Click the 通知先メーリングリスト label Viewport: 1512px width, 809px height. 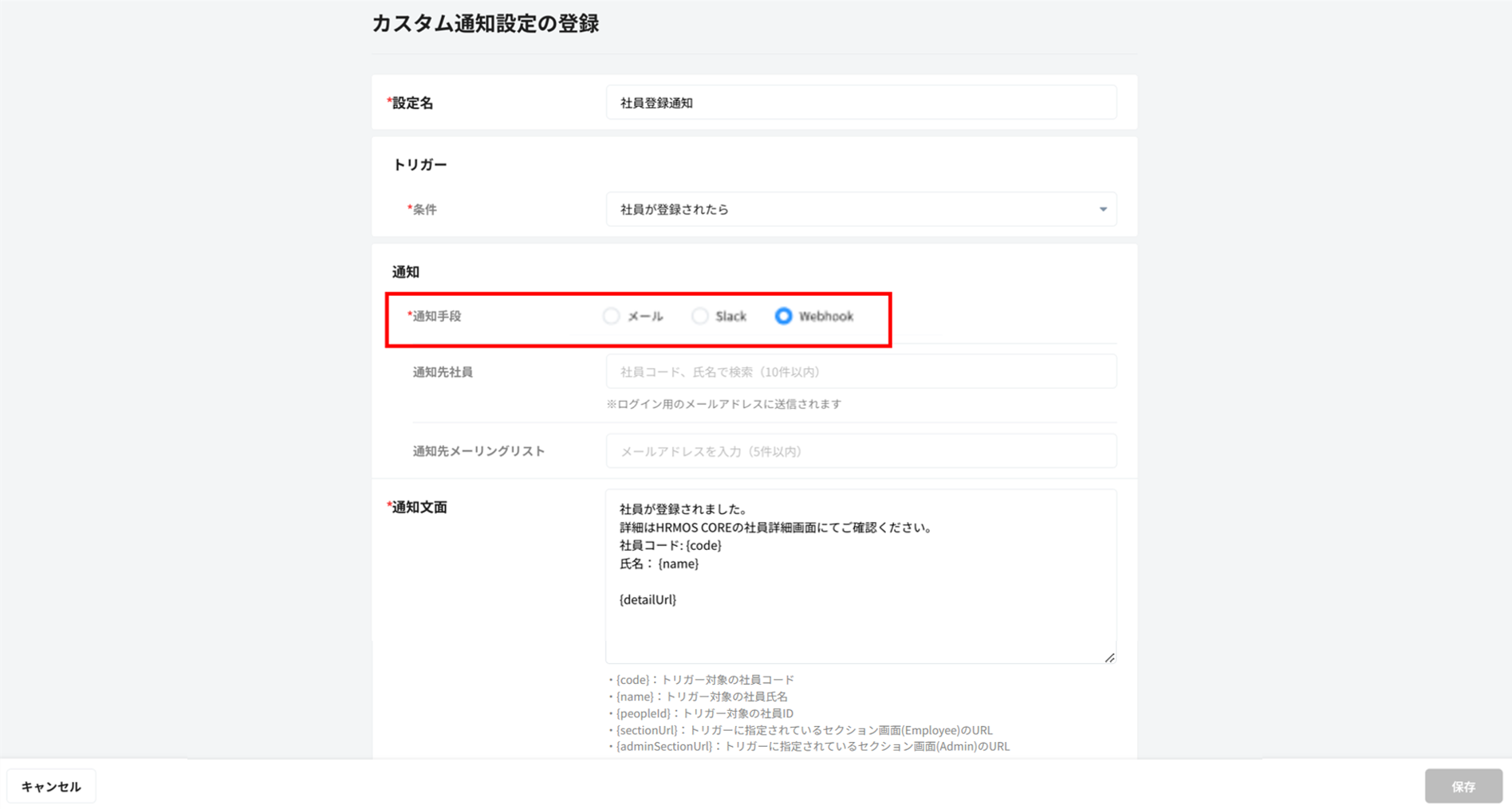478,451
